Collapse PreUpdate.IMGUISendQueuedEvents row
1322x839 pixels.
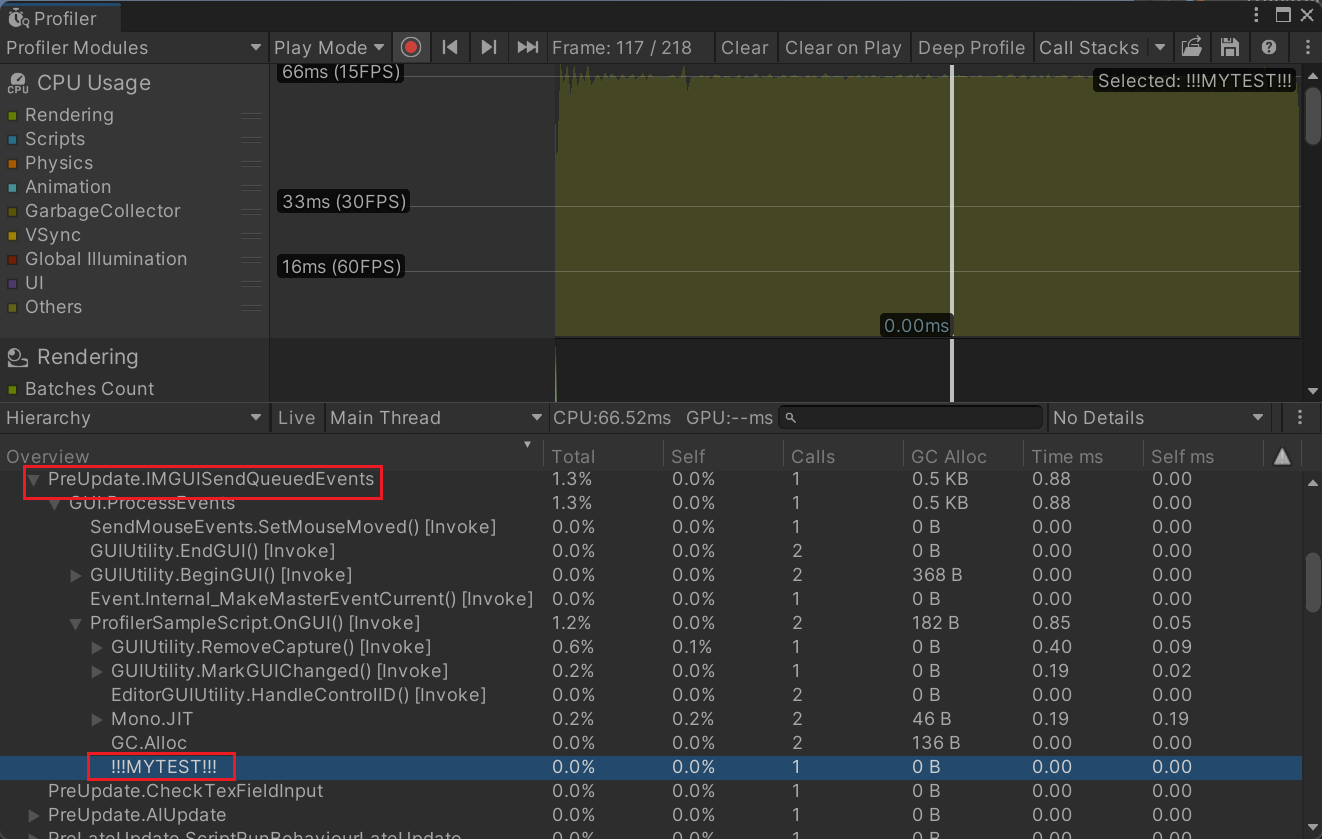[34, 480]
